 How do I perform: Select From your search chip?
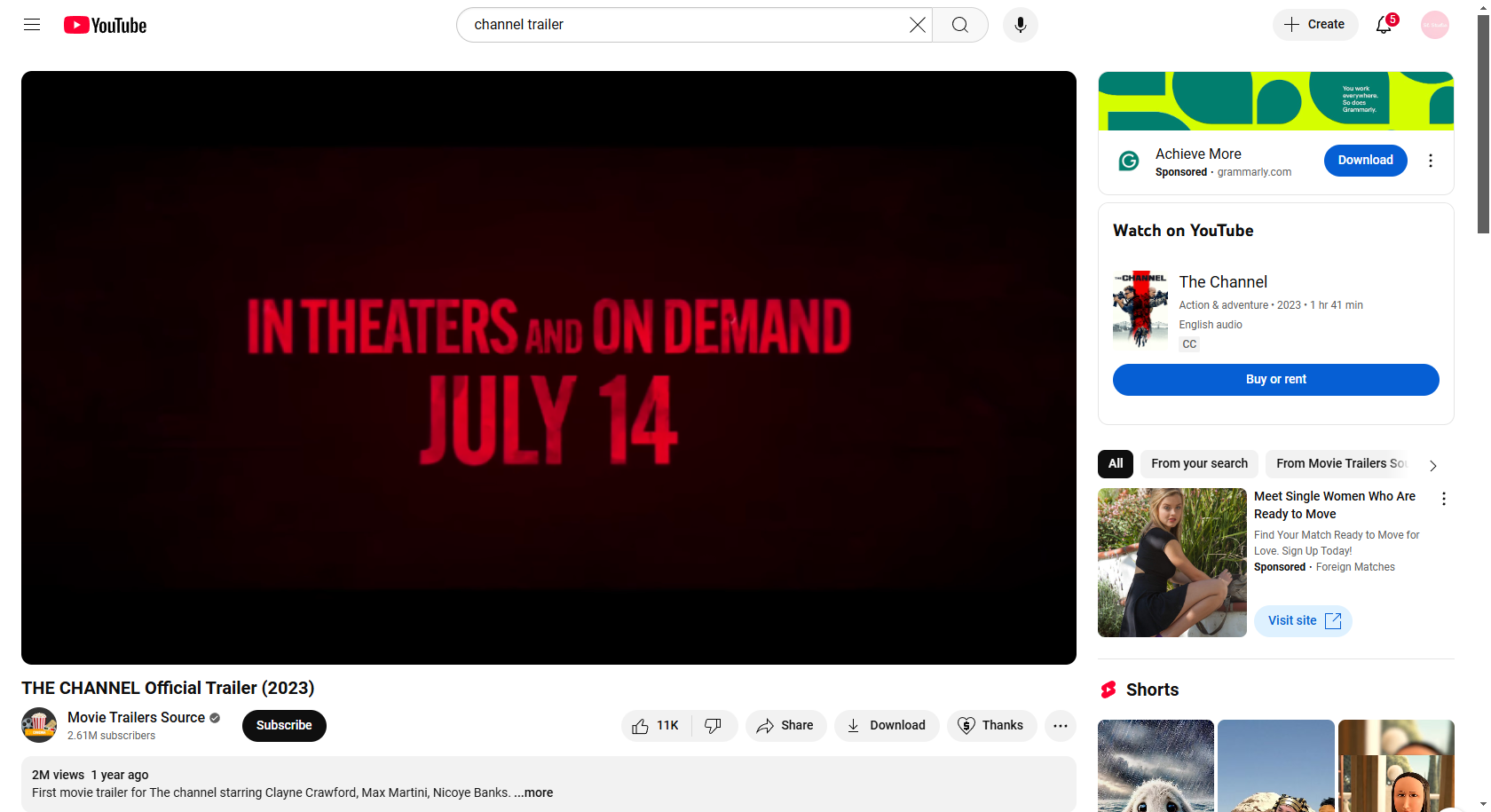click(1199, 463)
